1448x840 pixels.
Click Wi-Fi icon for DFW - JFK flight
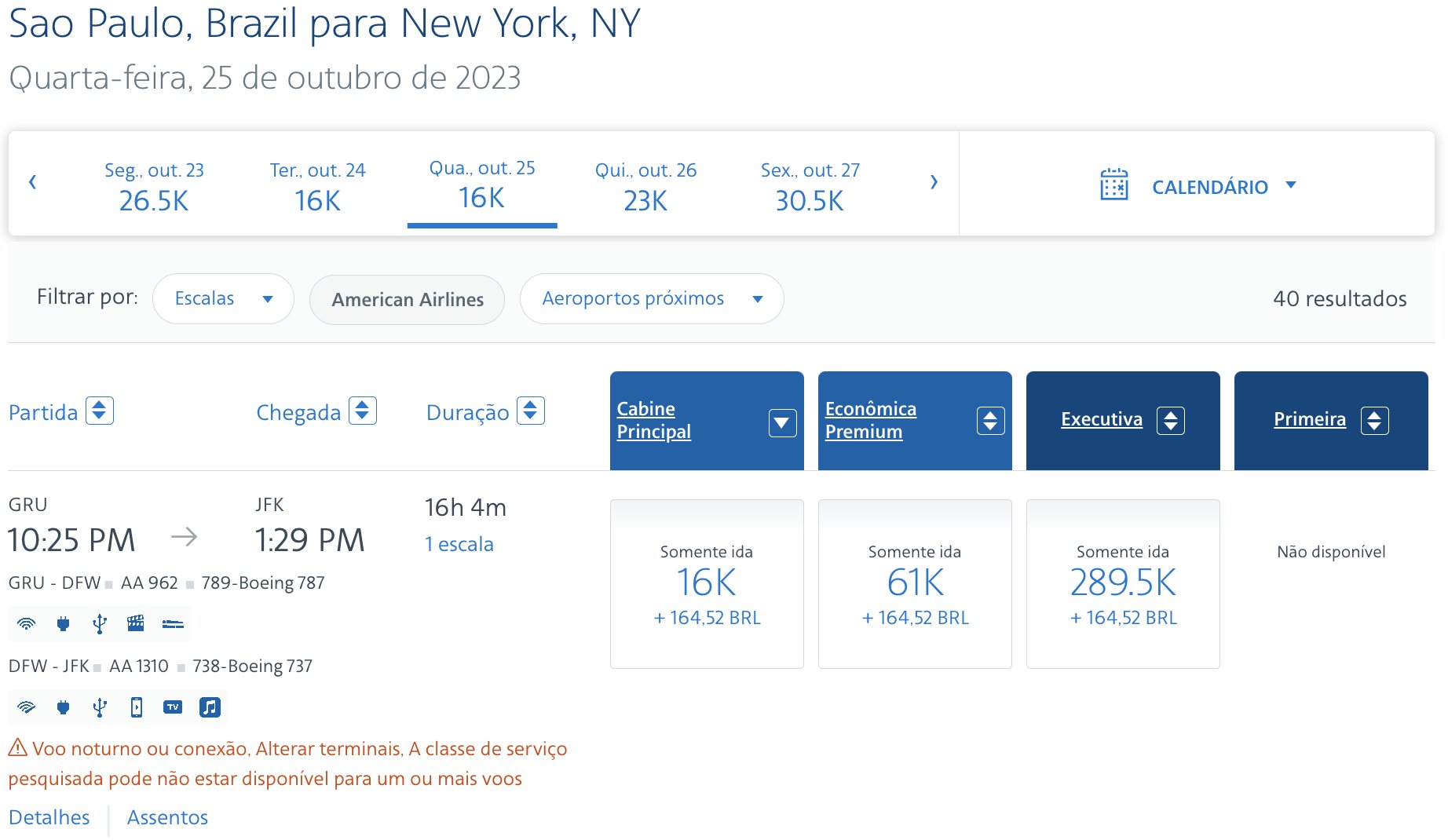click(x=27, y=707)
